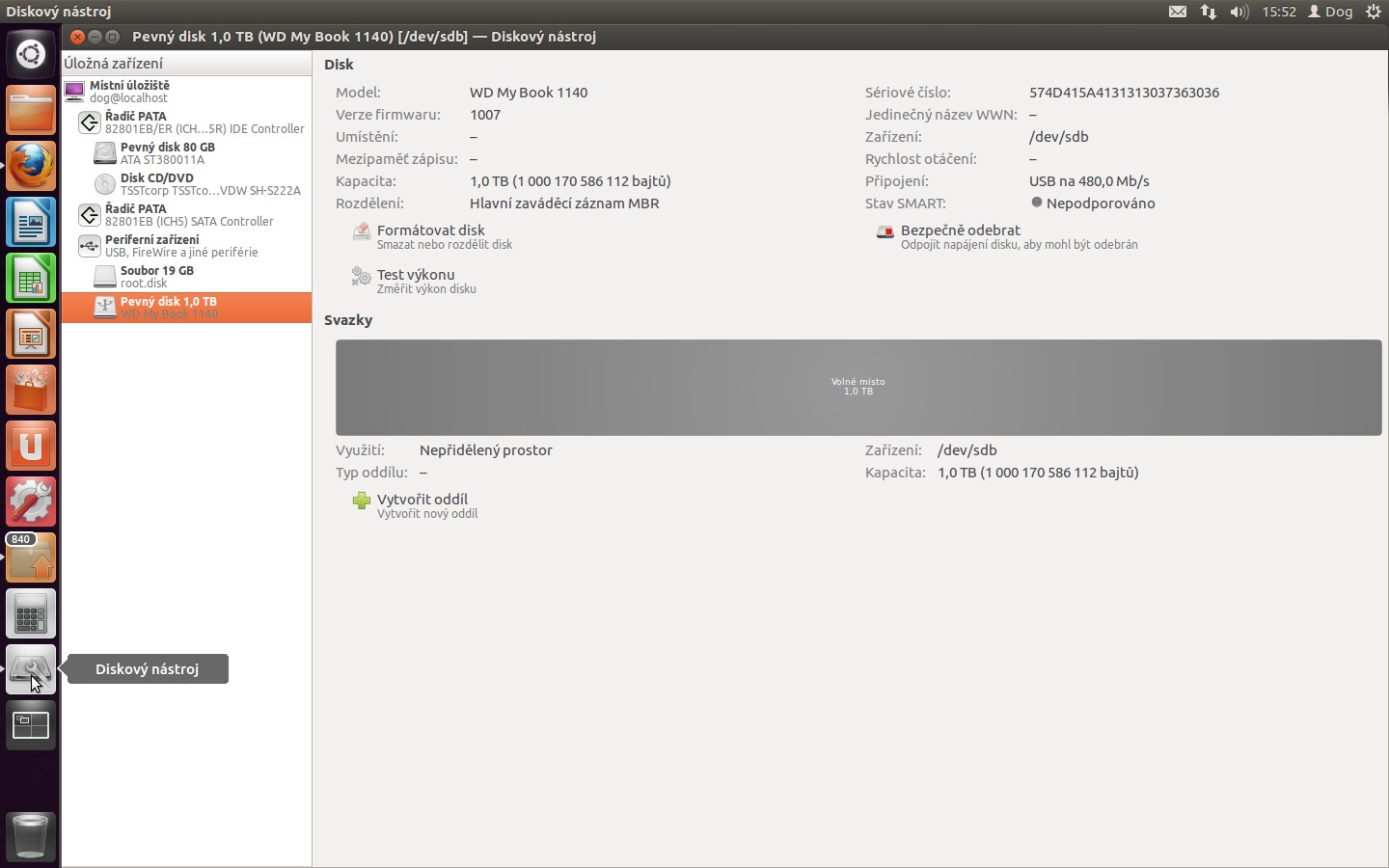Select Pevný disk 80 GB device
Image resolution: width=1389 pixels, height=868 pixels.
(186, 153)
